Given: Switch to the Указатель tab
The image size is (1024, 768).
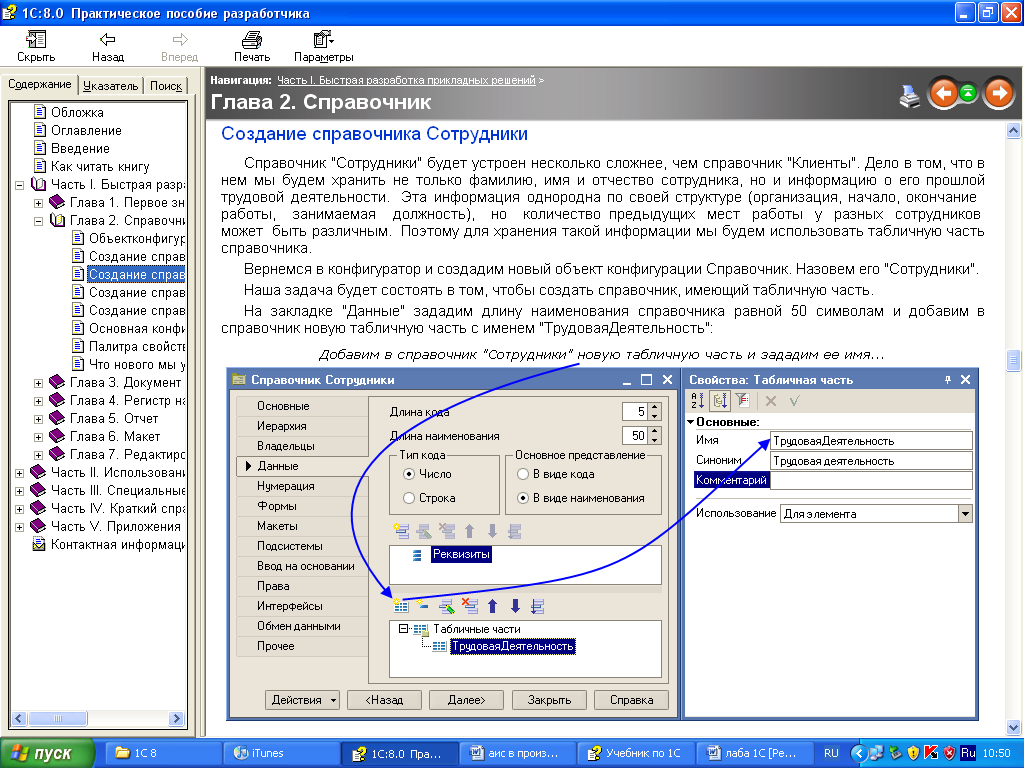Looking at the screenshot, I should [x=111, y=86].
